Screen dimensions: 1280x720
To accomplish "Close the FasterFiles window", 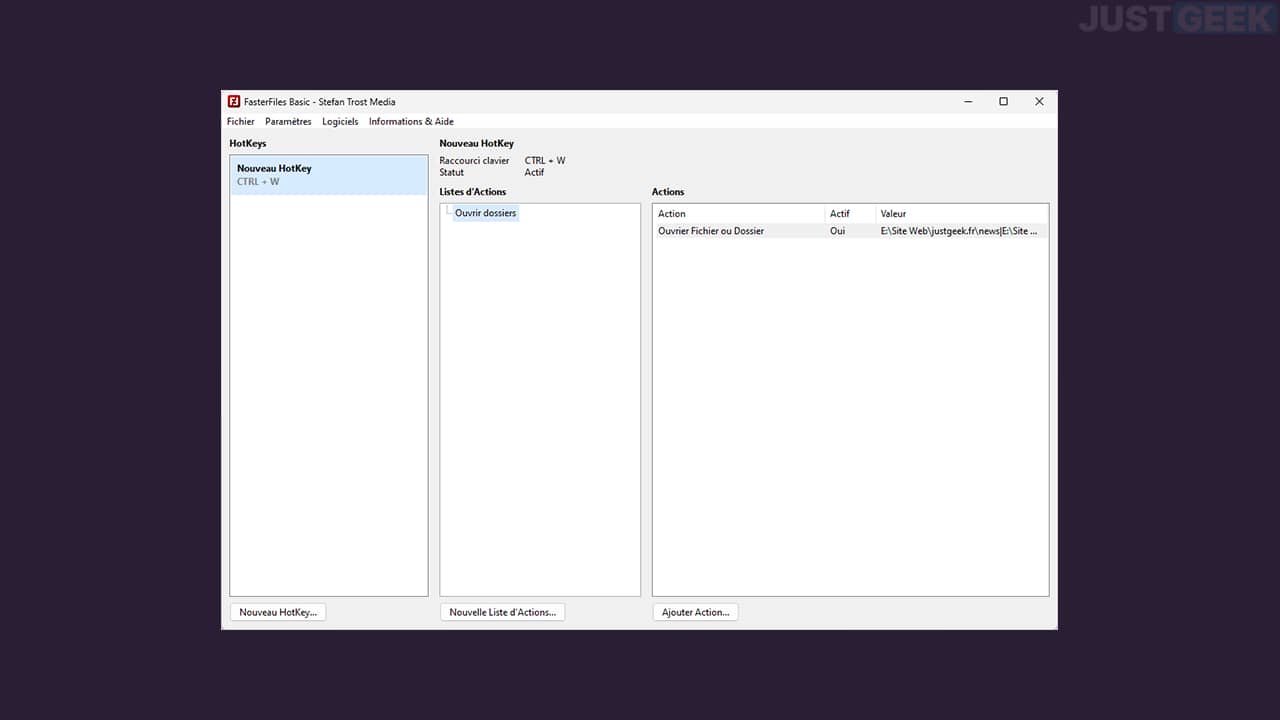I will [x=1039, y=101].
